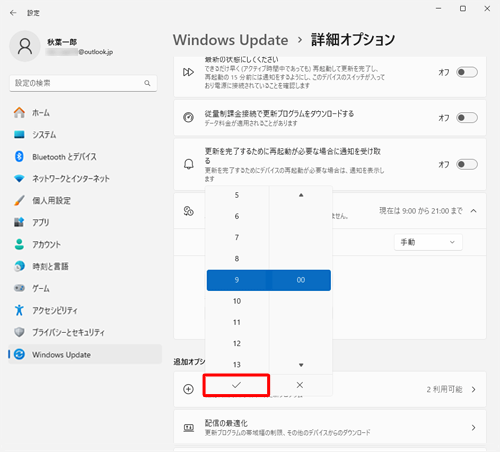This screenshot has height=452, width=500.
Task: Click the アカウント person icon
Action: pos(19,244)
